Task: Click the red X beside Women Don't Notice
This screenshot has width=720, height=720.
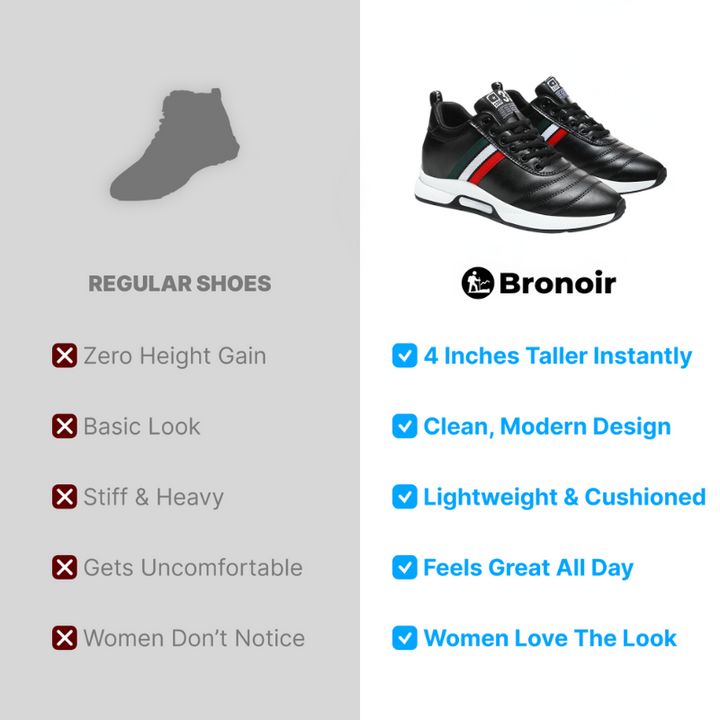Action: point(64,638)
